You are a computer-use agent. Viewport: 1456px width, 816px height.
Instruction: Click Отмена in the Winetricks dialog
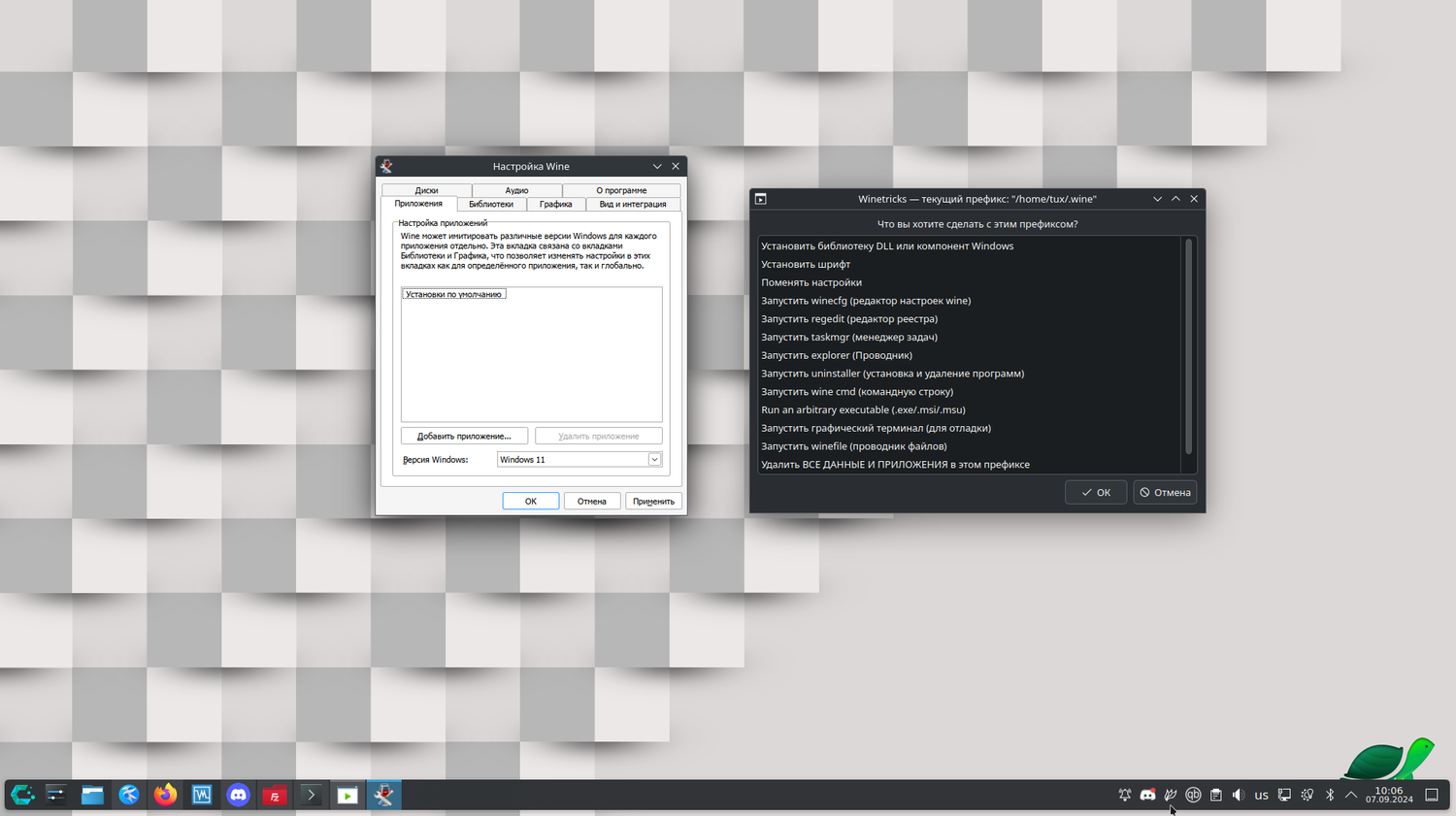tap(1165, 492)
